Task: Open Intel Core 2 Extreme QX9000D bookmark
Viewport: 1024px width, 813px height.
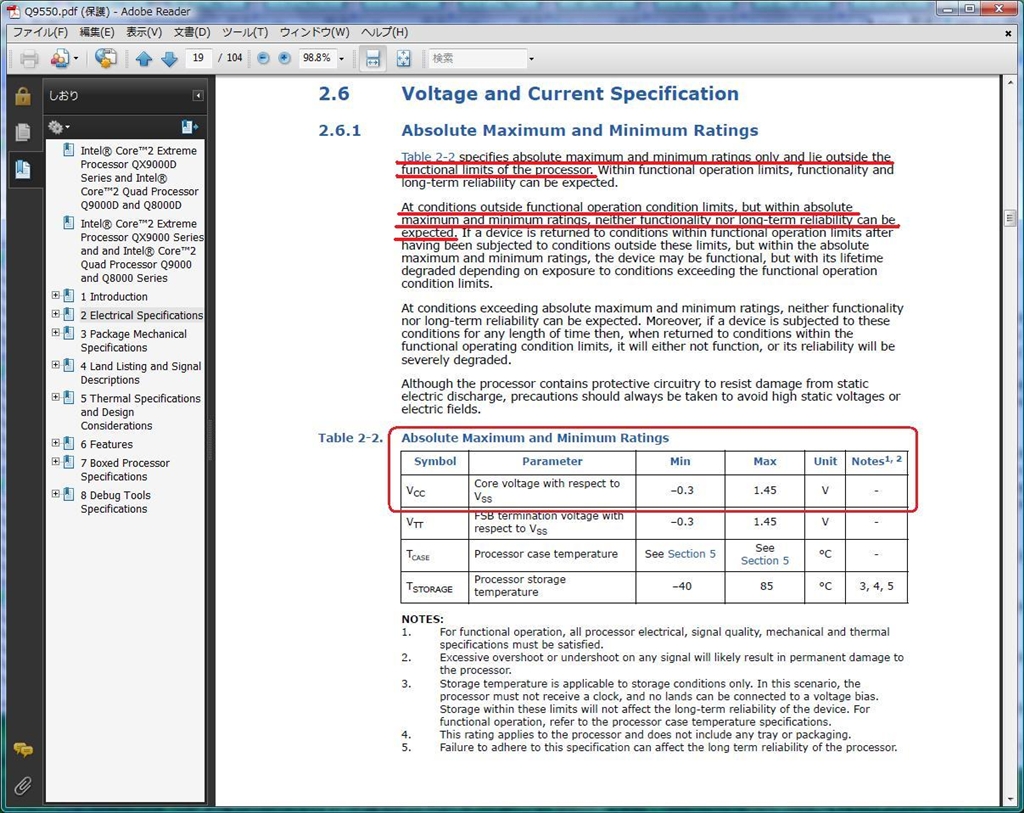Action: coord(138,178)
